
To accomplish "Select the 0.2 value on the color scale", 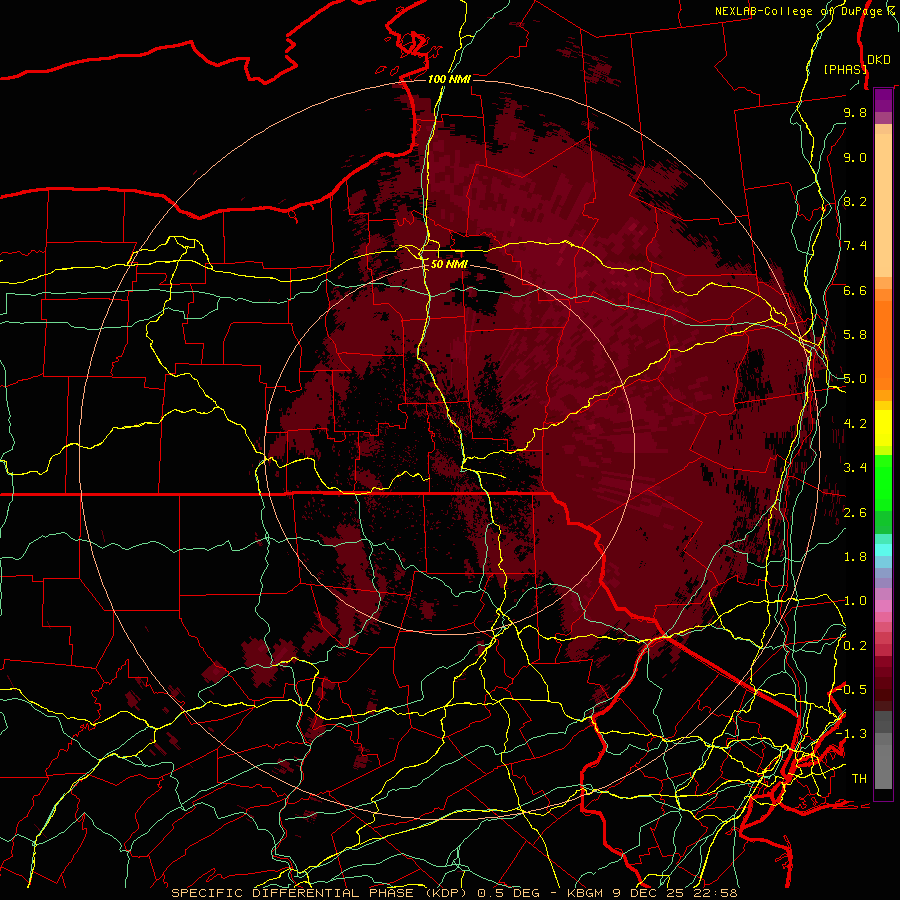I will pos(855,646).
